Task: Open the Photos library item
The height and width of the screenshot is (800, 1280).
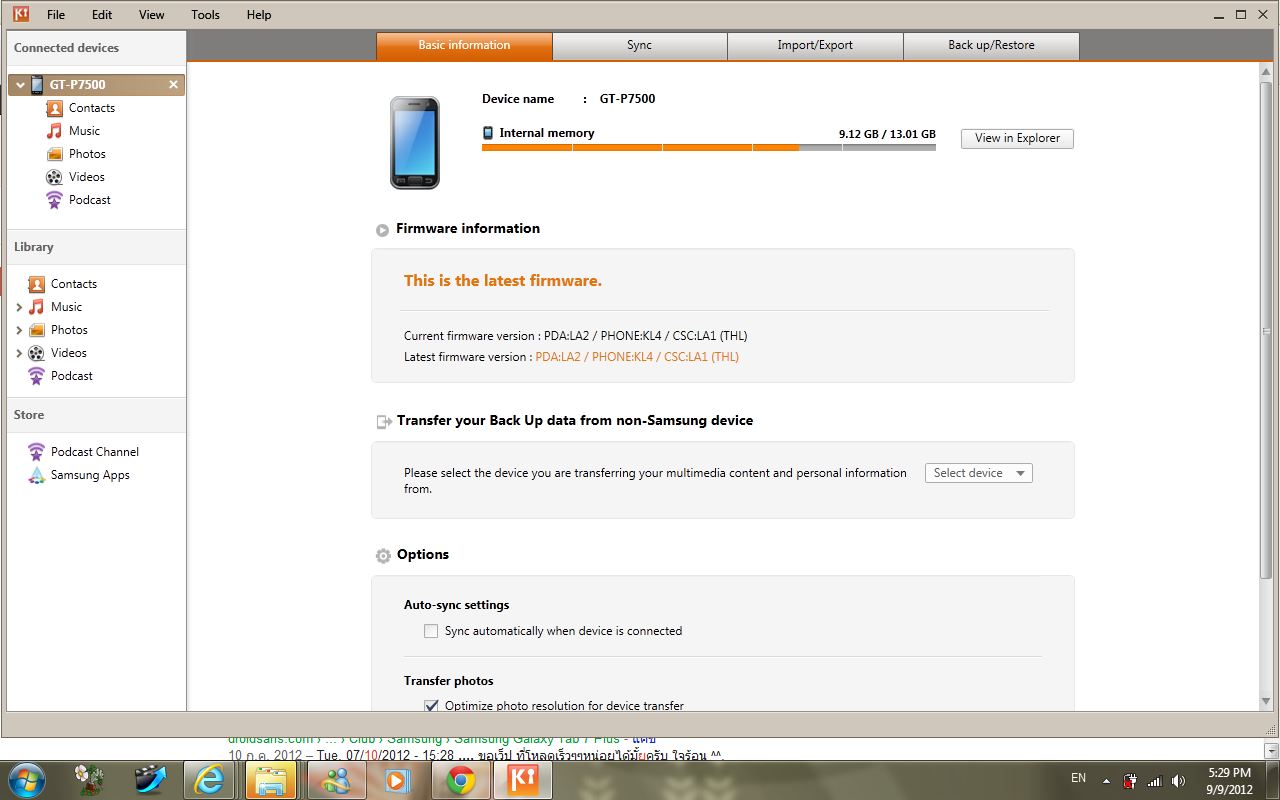Action: click(x=69, y=330)
